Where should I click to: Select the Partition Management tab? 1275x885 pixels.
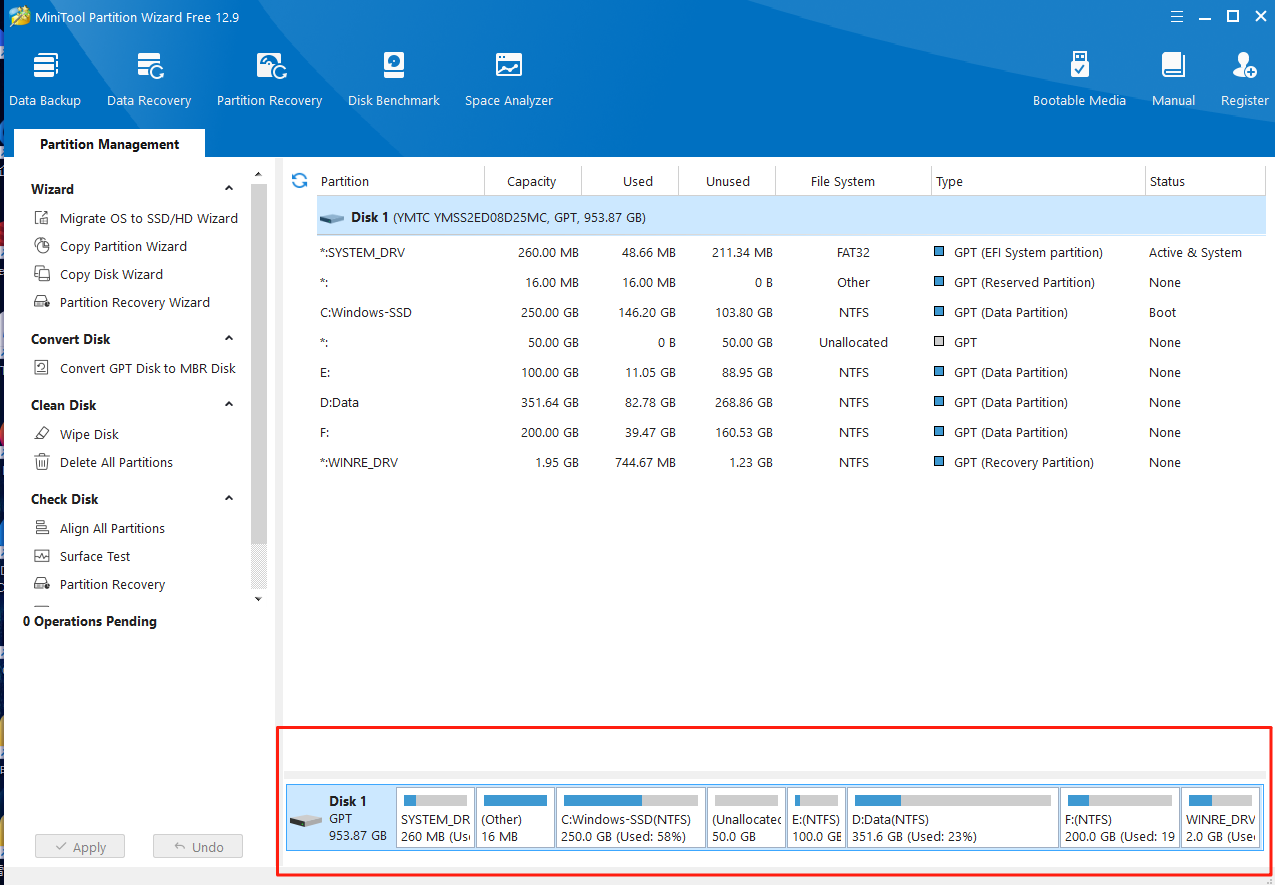(x=110, y=144)
